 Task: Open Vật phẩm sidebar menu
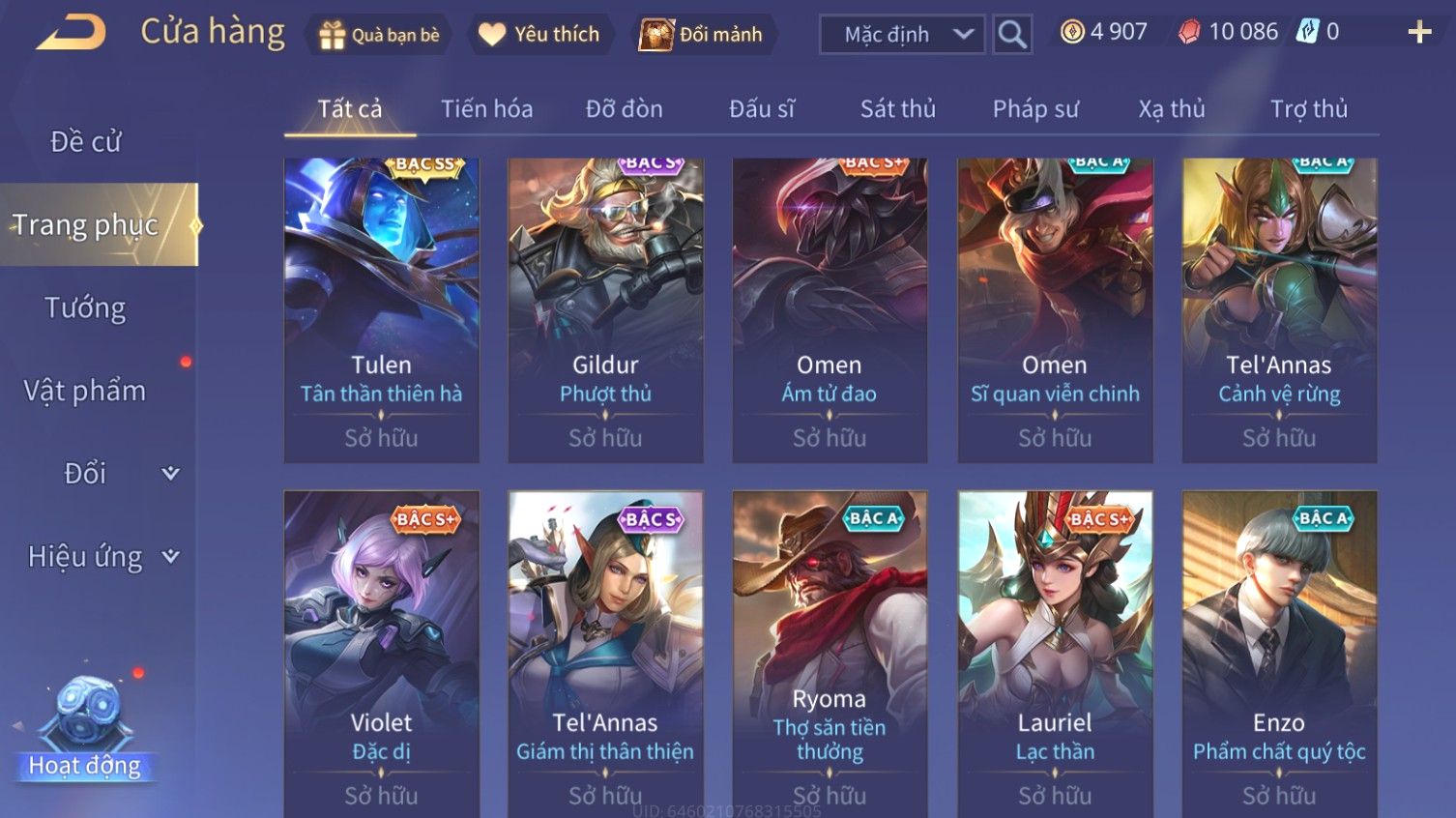tap(85, 391)
